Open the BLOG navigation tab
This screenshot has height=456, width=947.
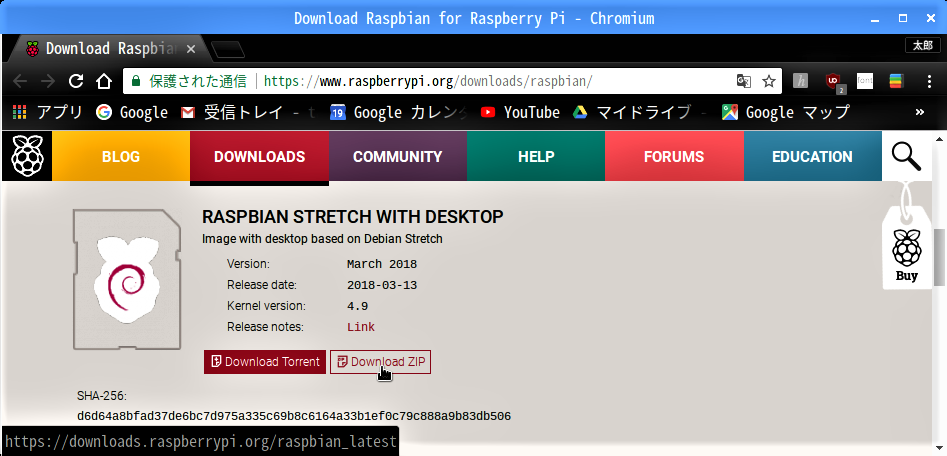[121, 156]
